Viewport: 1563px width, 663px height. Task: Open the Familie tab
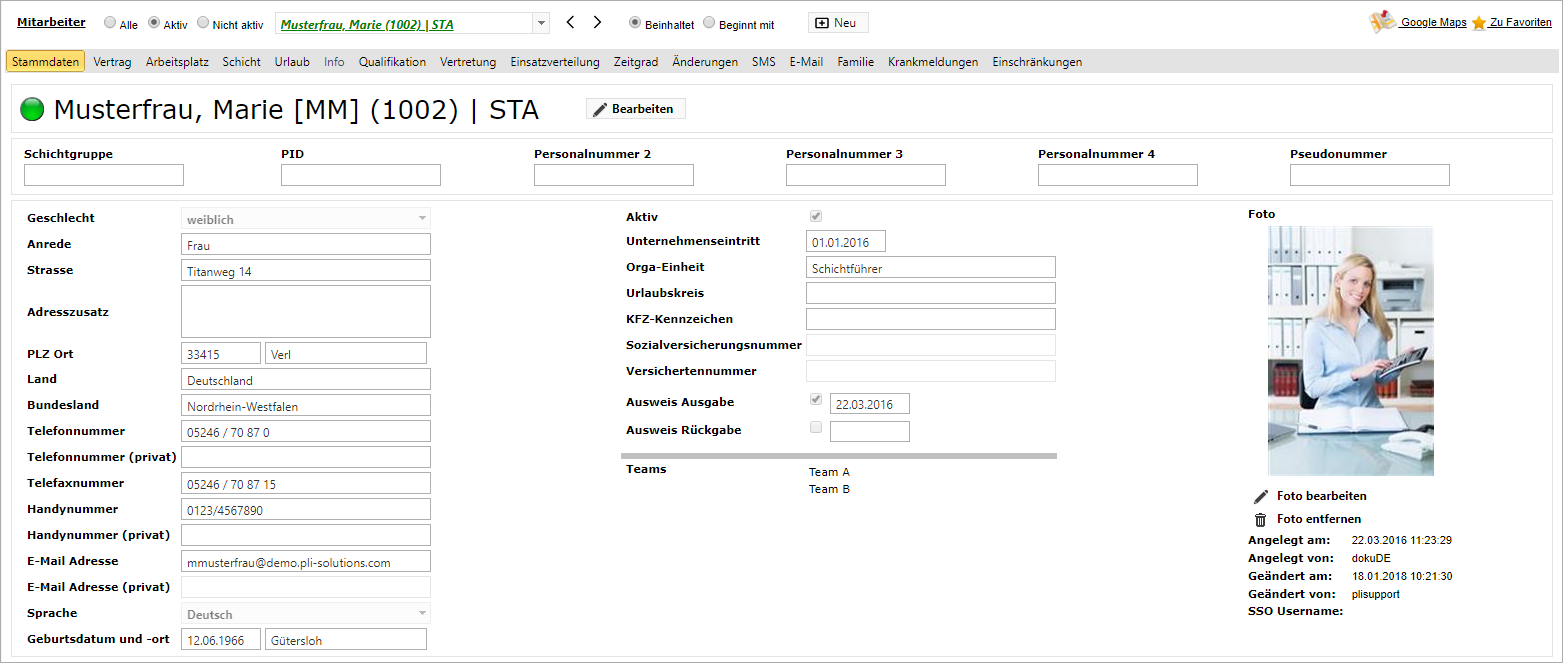click(856, 62)
